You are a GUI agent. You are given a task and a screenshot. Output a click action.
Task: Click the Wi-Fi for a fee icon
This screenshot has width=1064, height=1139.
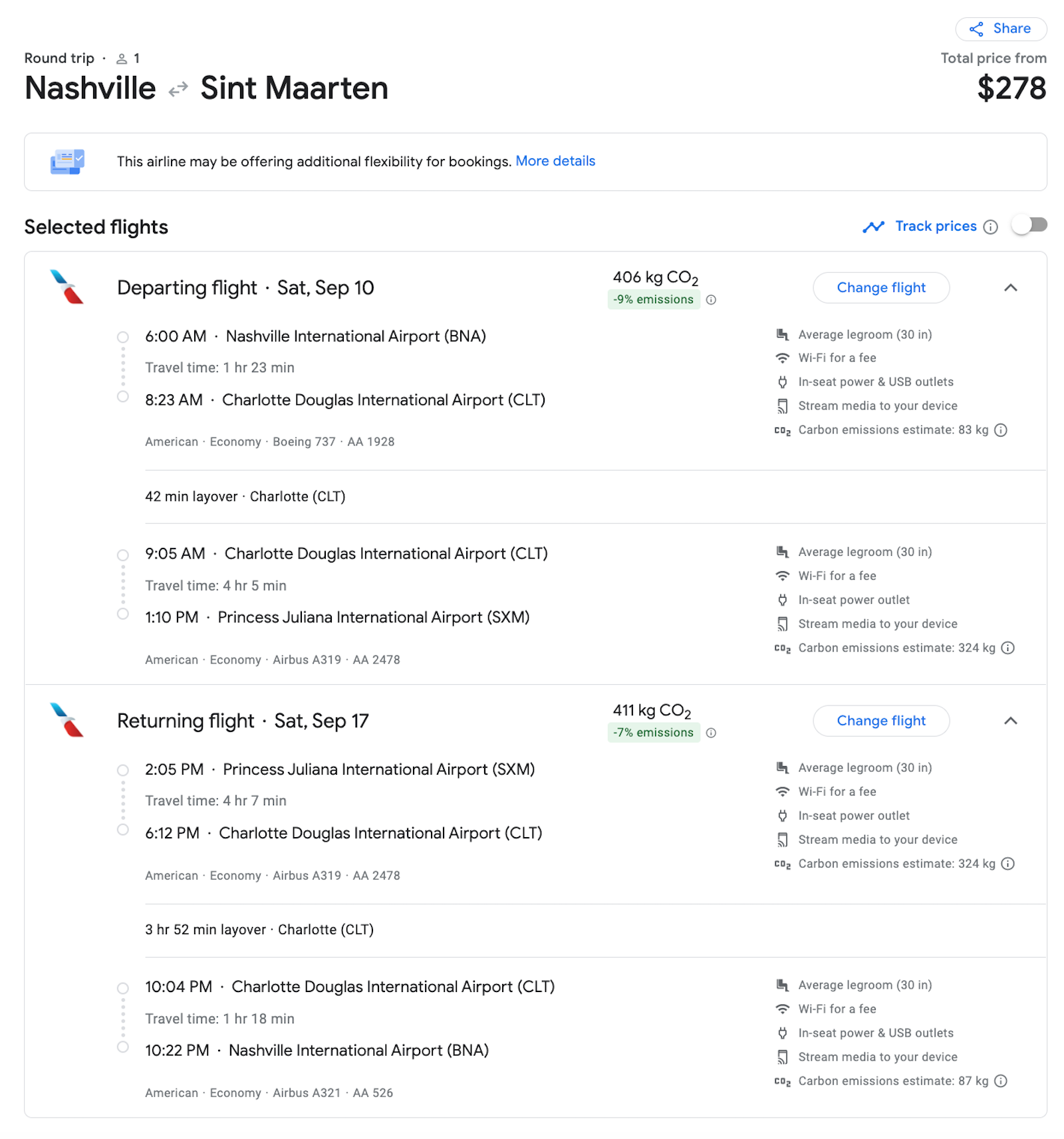click(x=783, y=358)
